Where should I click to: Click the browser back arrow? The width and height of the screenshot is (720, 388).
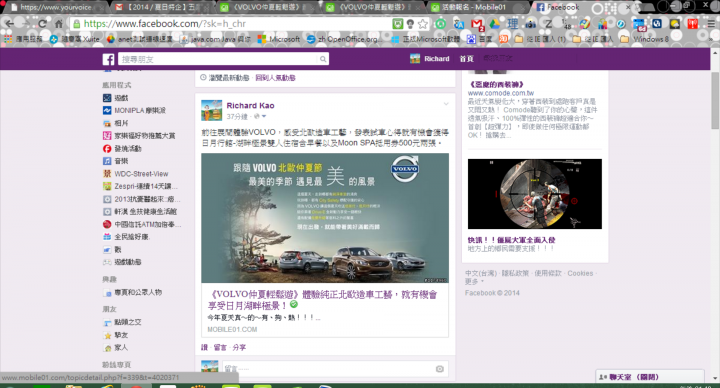[9, 24]
